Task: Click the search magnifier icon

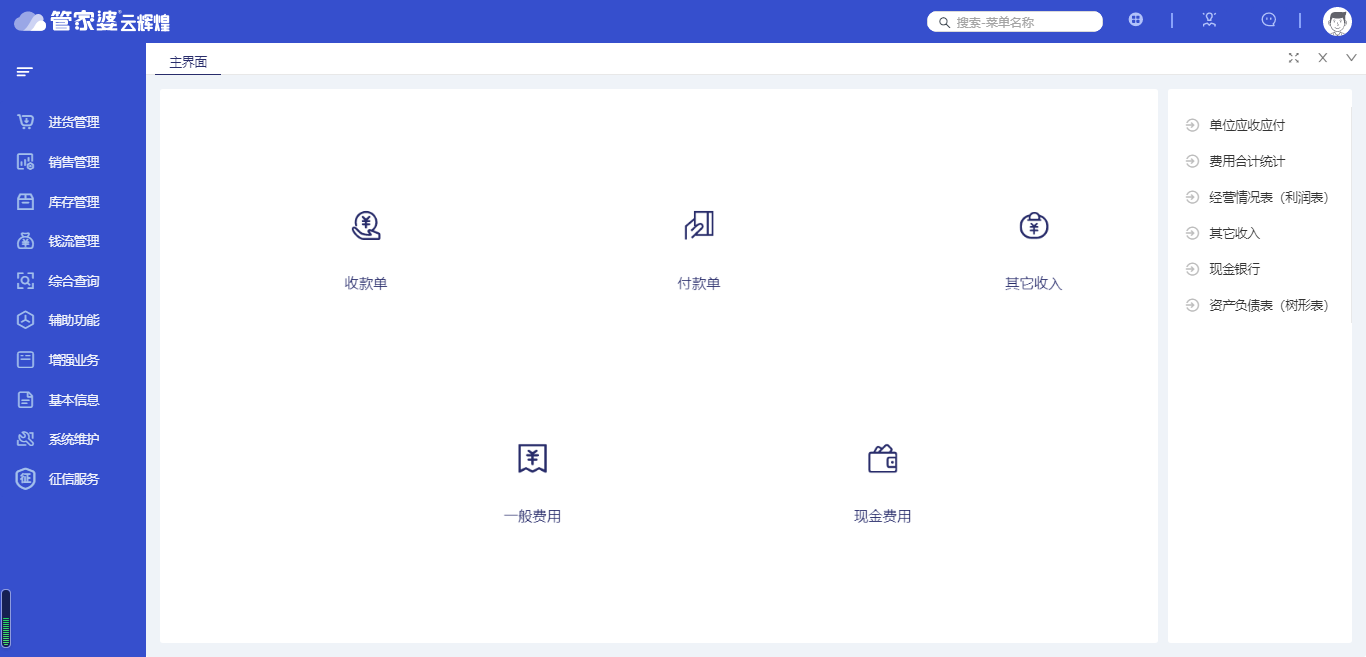Action: tap(944, 22)
